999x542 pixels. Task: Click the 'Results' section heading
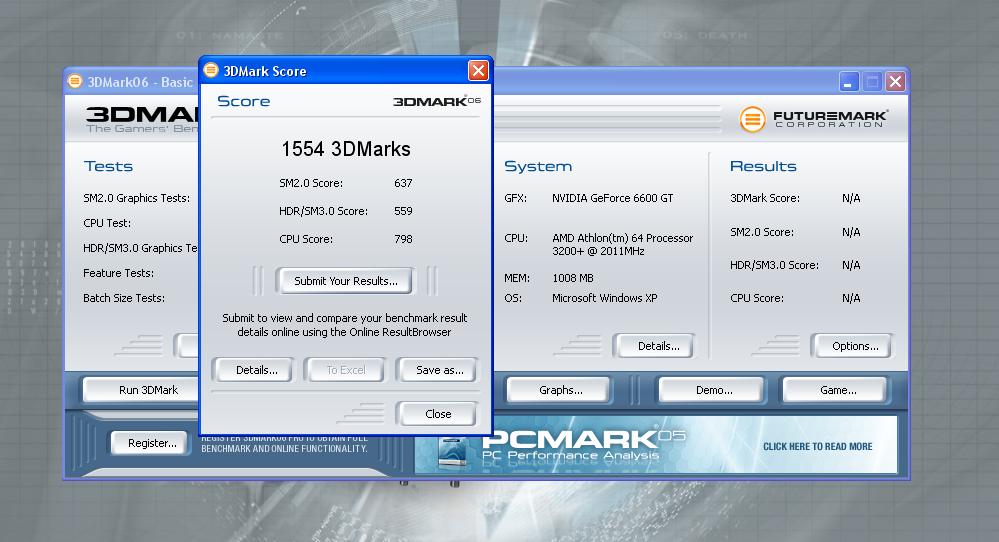pyautogui.click(x=763, y=166)
